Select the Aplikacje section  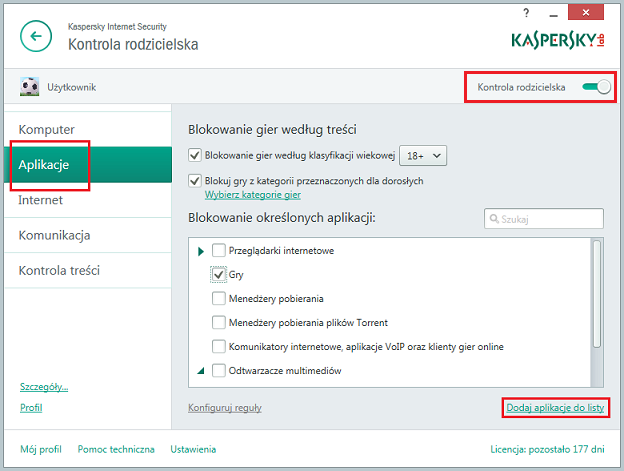[x=88, y=165]
